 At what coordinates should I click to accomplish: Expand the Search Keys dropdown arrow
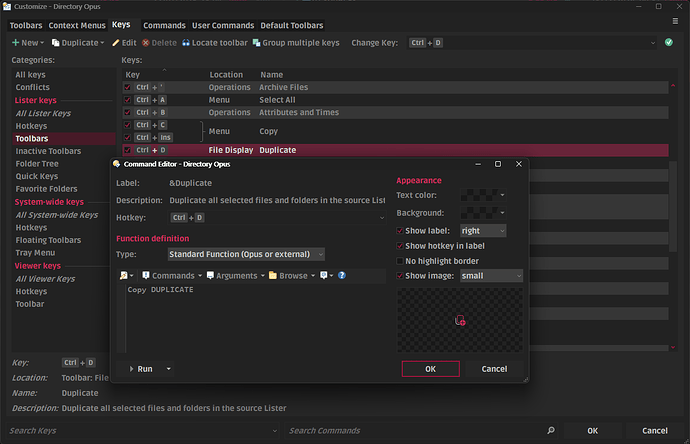[x=275, y=431]
